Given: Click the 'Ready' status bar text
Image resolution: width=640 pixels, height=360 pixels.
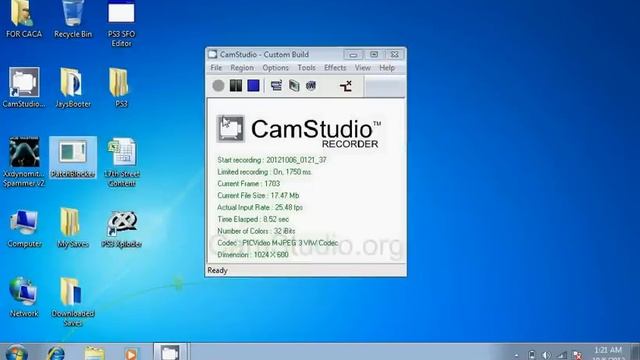Looking at the screenshot, I should [218, 270].
